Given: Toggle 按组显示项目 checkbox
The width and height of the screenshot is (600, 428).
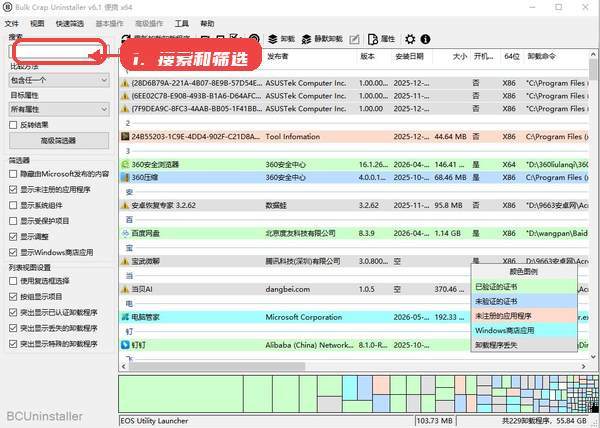Looking at the screenshot, I should point(13,297).
